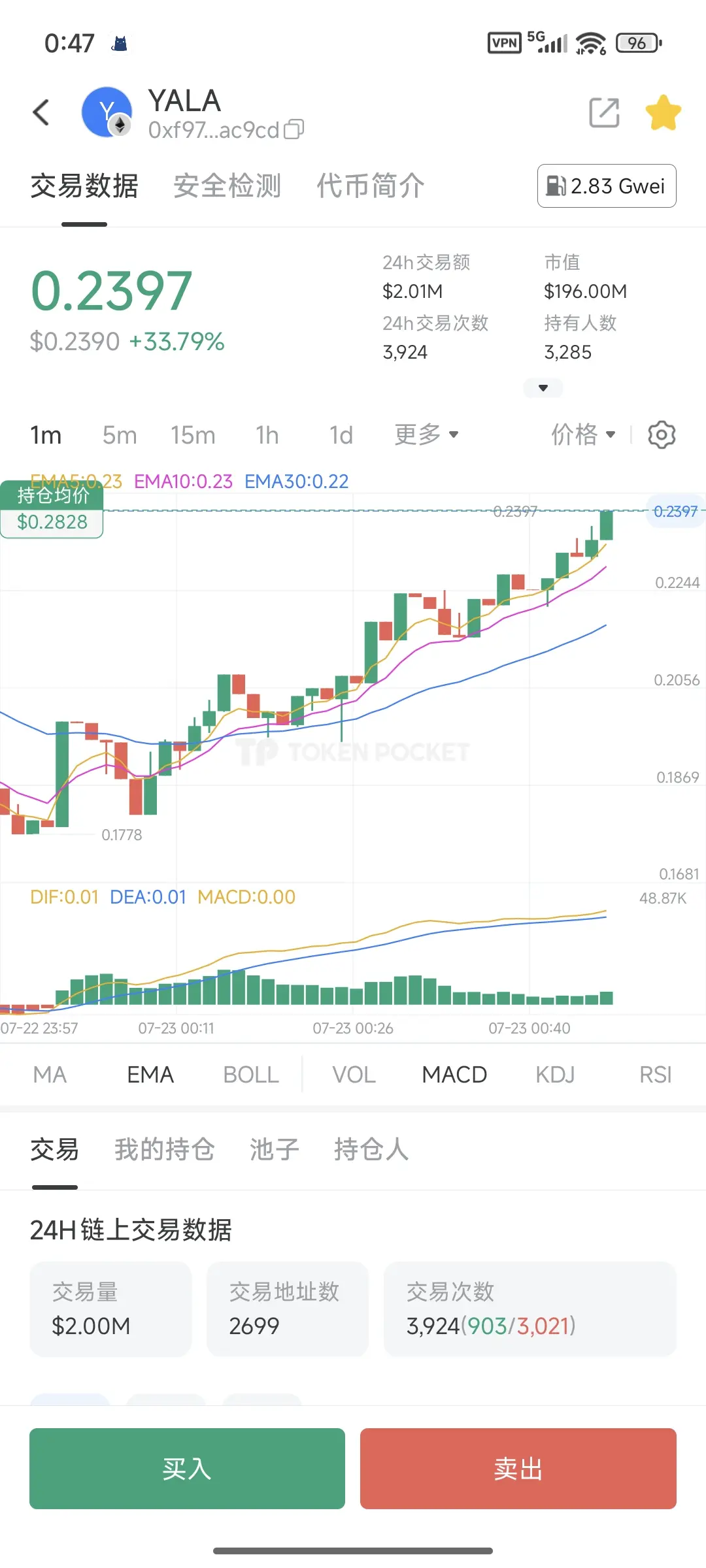Tap the 交易地址数 2699 card
Screen dimensions: 706x1568
(x=288, y=1309)
